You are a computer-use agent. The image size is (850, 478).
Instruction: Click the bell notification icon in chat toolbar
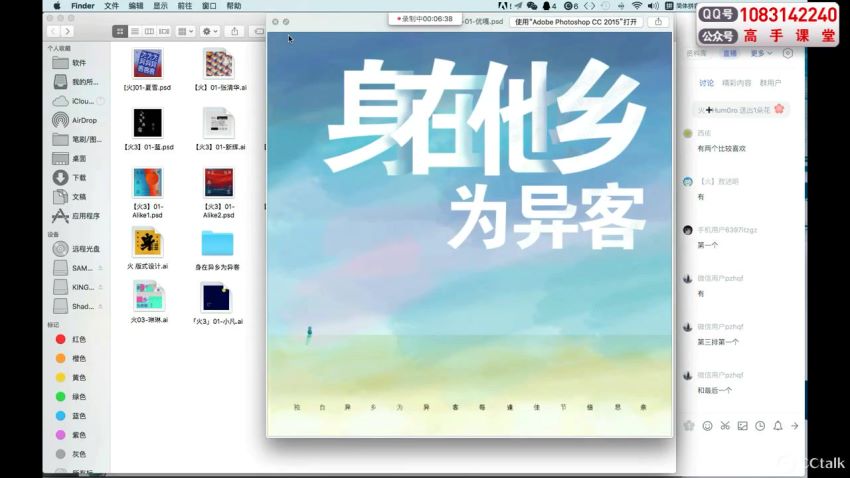point(777,426)
